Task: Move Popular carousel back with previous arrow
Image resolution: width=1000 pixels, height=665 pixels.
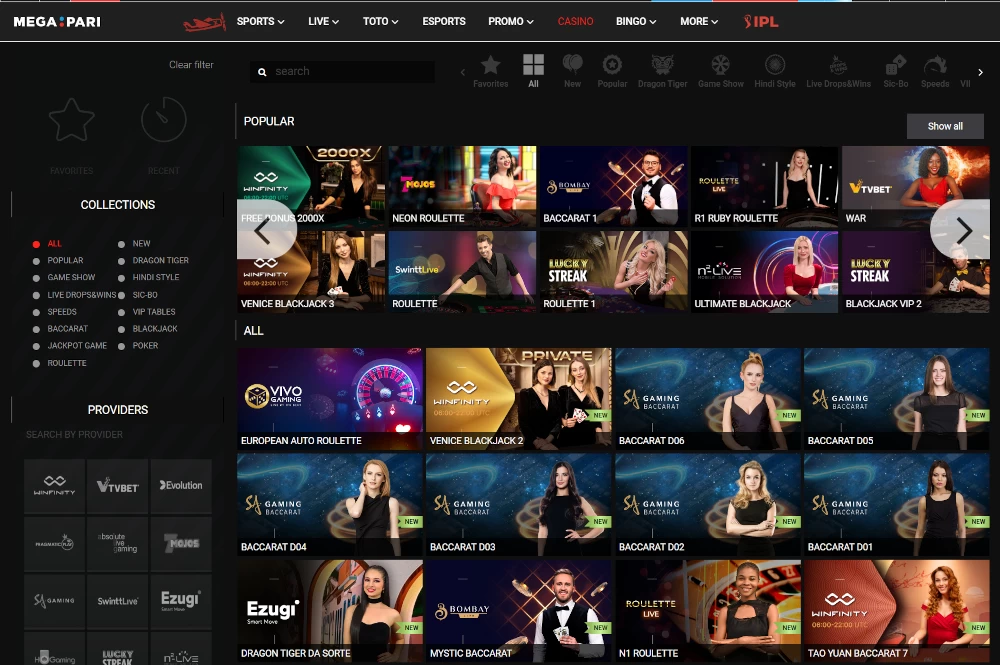Action: pyautogui.click(x=265, y=230)
